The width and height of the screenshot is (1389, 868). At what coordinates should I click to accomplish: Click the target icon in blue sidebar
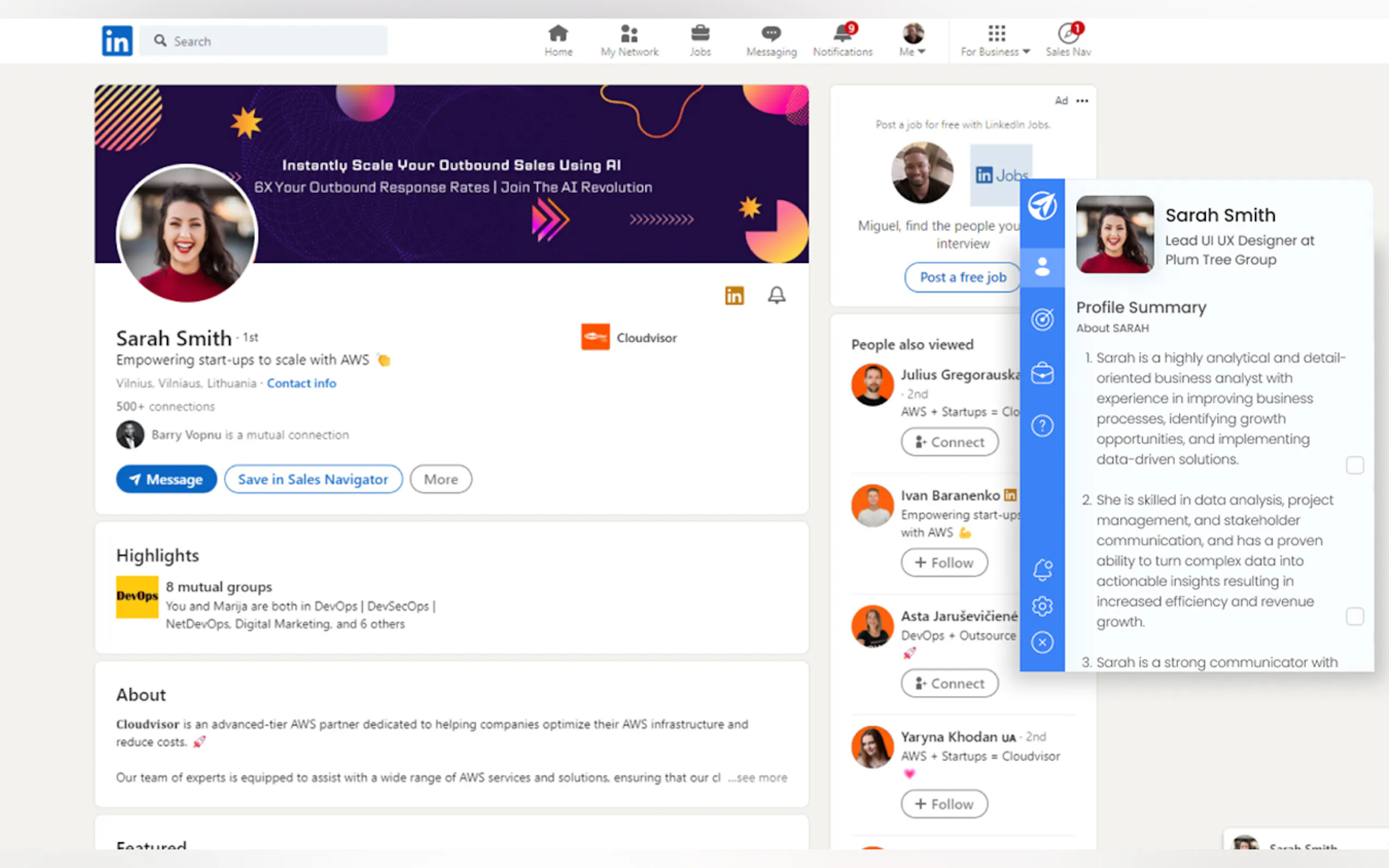click(1042, 319)
